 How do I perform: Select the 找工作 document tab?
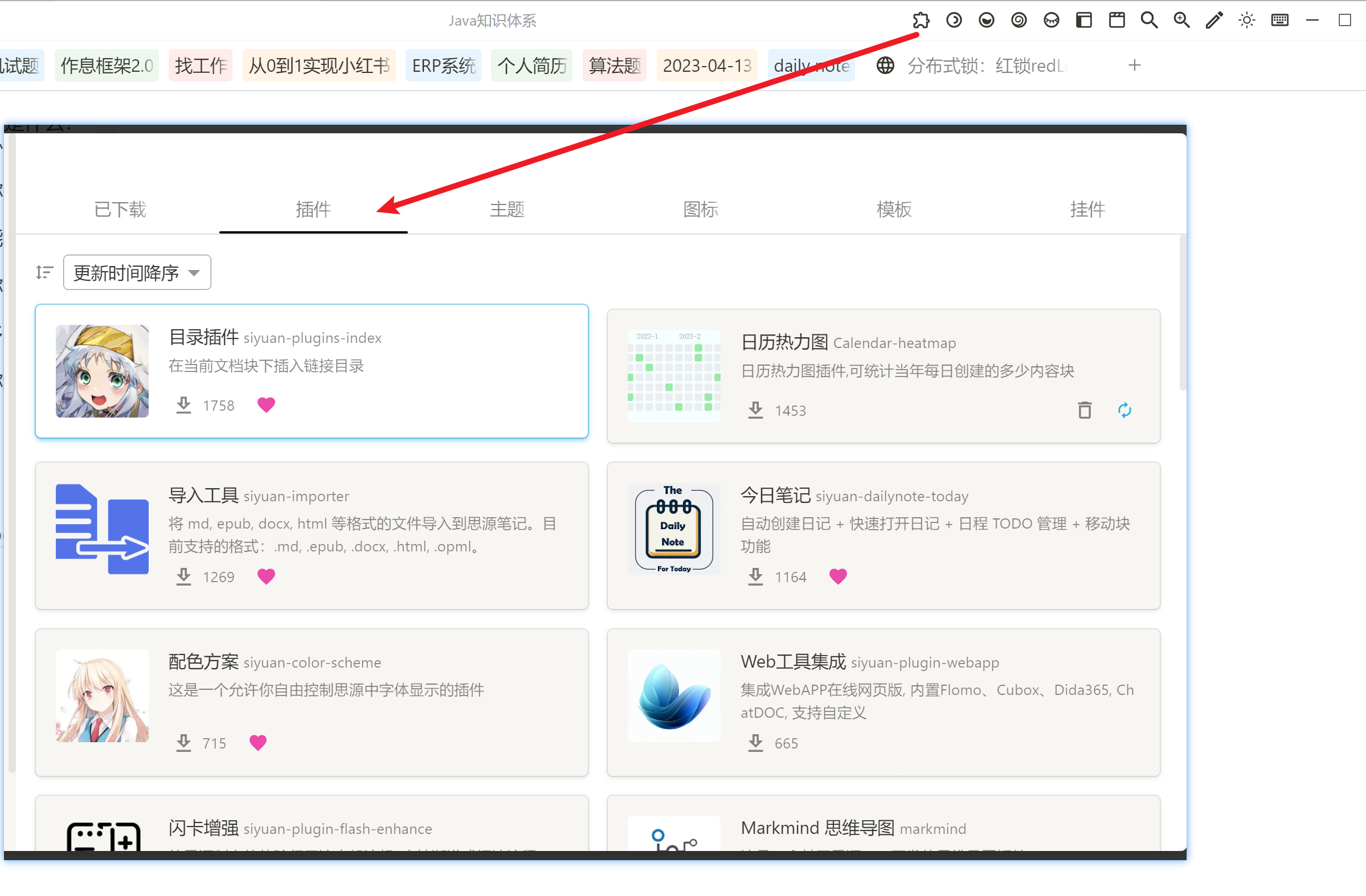click(200, 65)
